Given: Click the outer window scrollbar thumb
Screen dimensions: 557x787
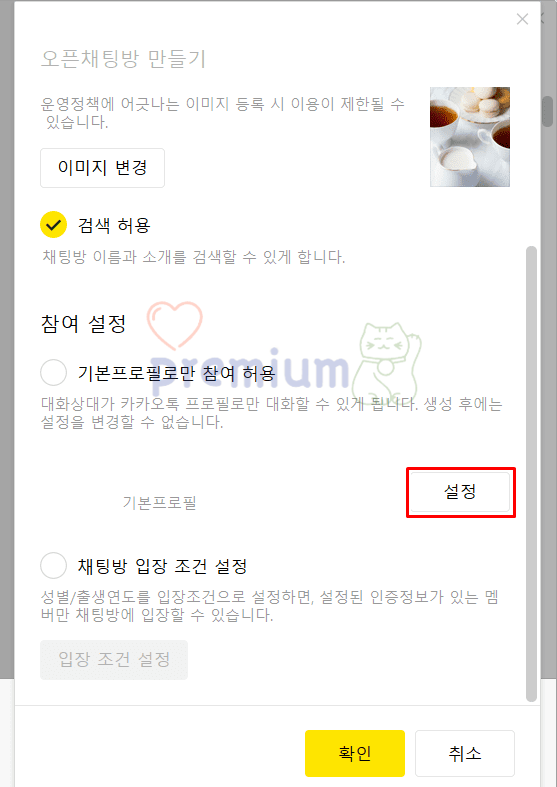Looking at the screenshot, I should coord(547,110).
